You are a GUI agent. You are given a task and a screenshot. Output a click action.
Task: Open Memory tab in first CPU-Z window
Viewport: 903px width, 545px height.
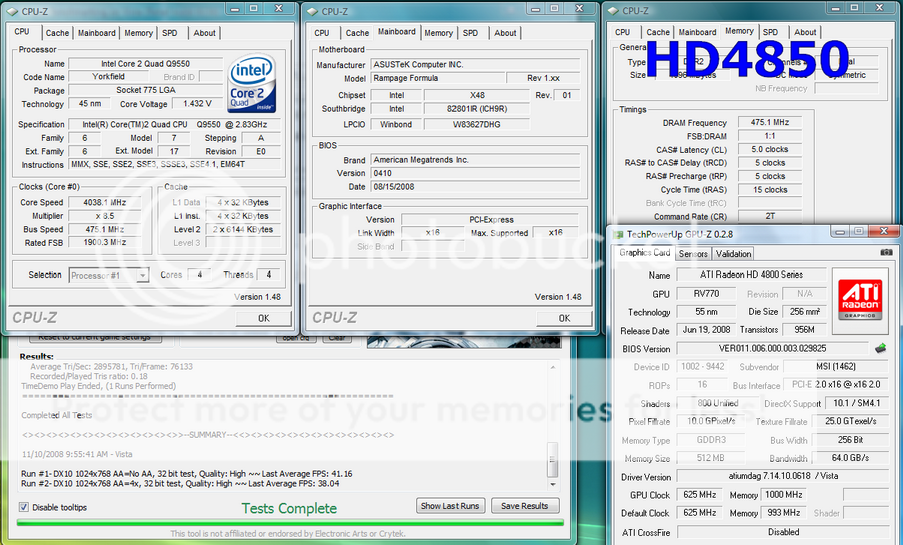pos(139,33)
